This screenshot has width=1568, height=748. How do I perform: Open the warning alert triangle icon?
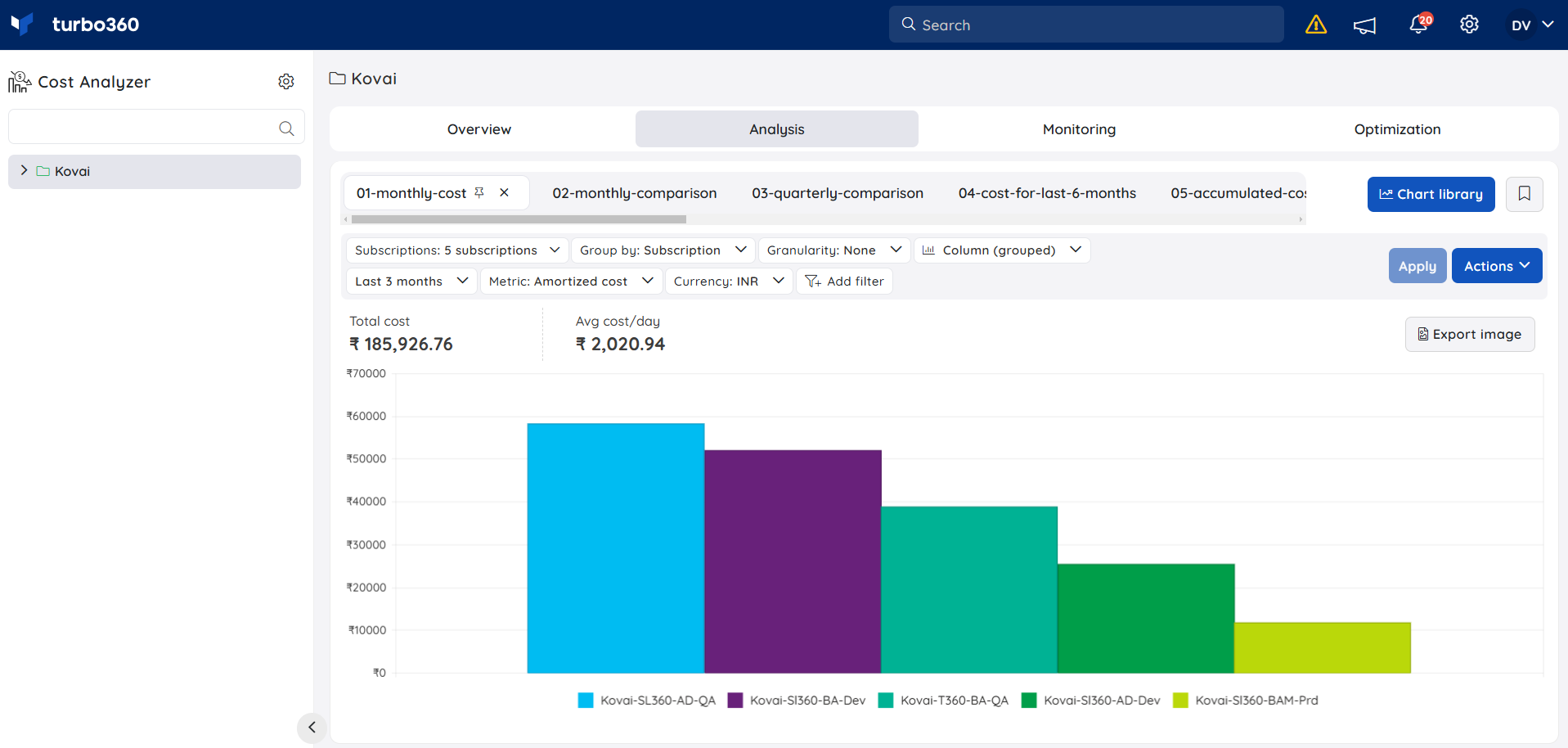(1316, 25)
